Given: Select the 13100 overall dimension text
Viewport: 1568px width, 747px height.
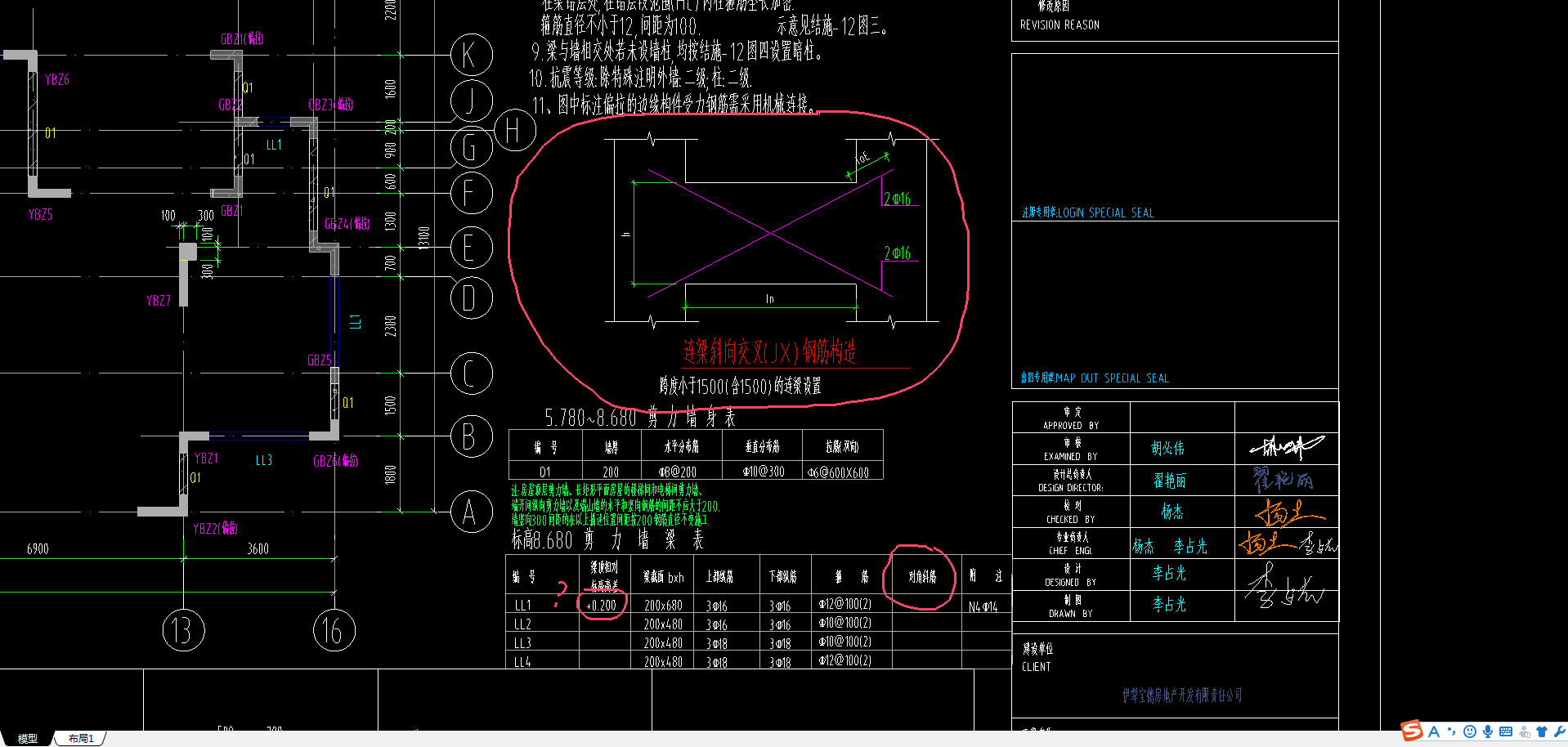Looking at the screenshot, I should coord(423,239).
